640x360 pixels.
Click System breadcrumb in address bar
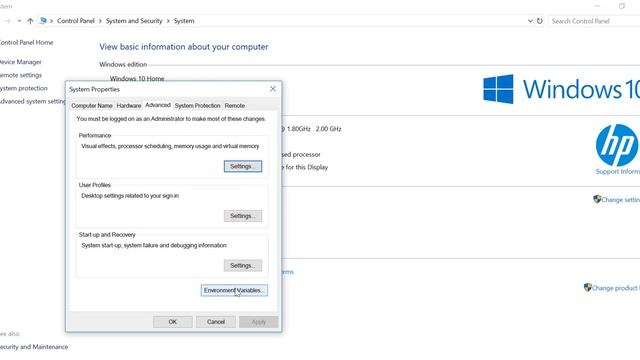(184, 21)
